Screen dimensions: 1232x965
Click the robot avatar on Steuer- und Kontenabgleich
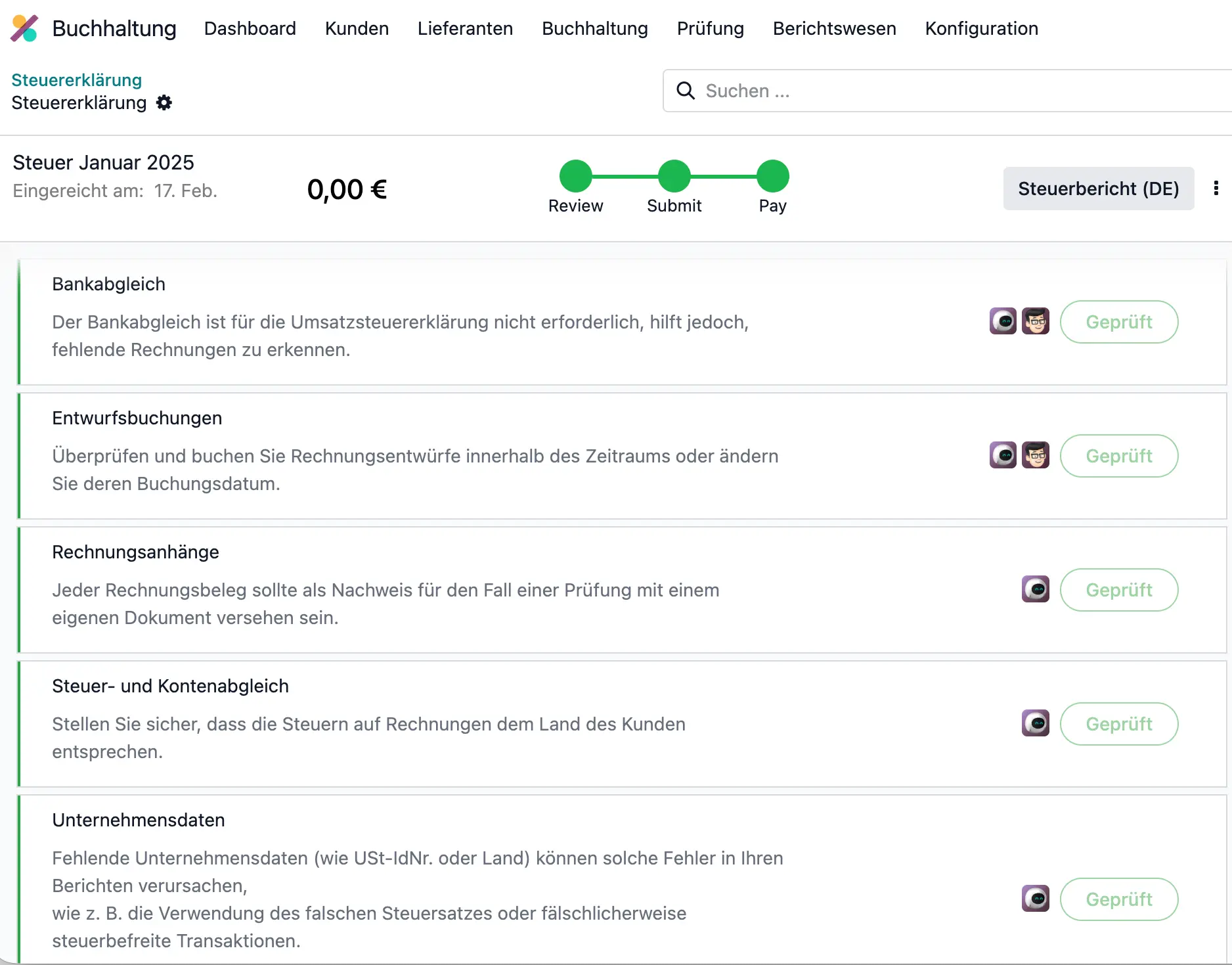[x=1034, y=723]
